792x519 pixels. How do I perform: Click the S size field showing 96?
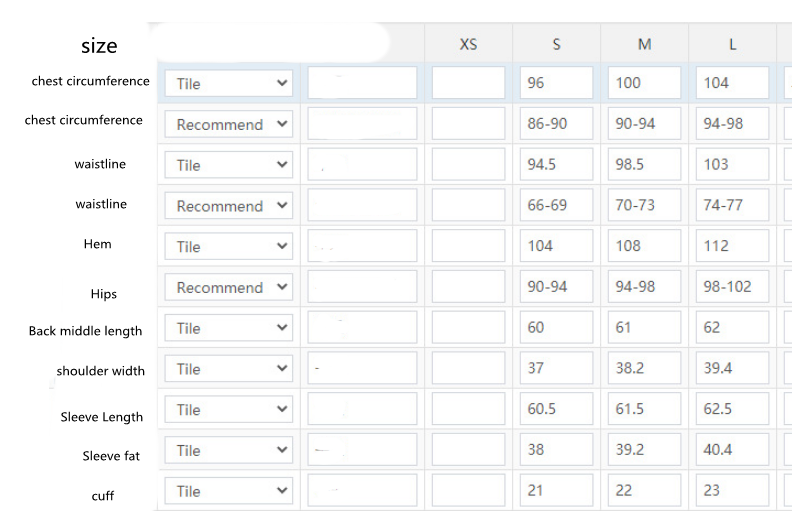tap(556, 83)
